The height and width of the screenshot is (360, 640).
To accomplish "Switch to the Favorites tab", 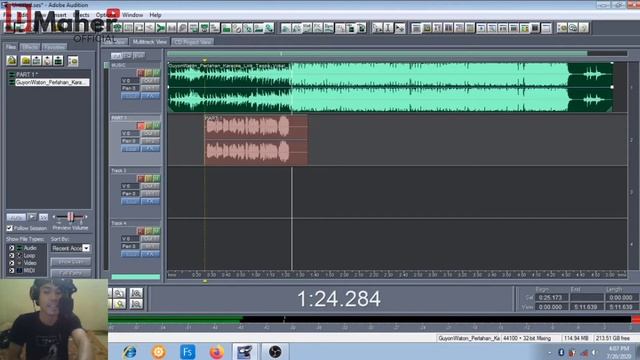I will coord(54,47).
